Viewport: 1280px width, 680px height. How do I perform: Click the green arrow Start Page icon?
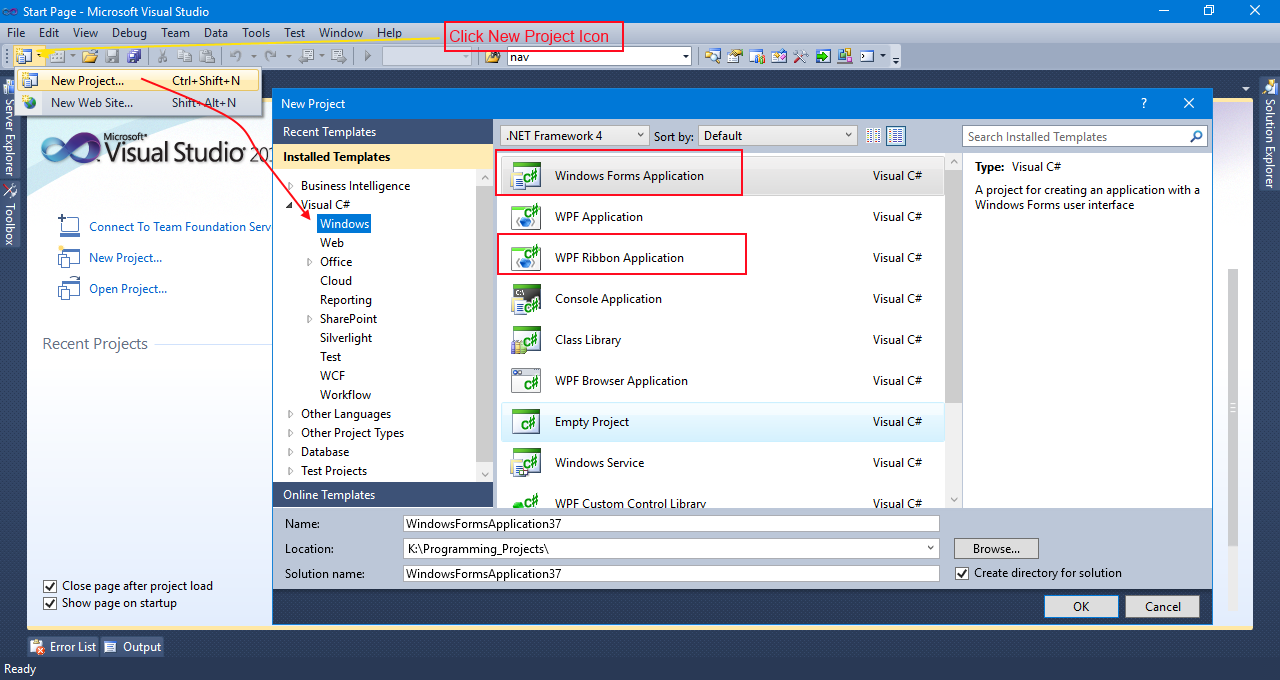click(x=823, y=56)
